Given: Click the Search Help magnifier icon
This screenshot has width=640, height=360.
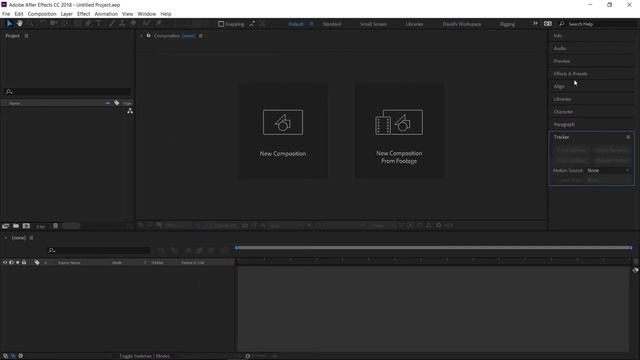Looking at the screenshot, I should [562, 24].
